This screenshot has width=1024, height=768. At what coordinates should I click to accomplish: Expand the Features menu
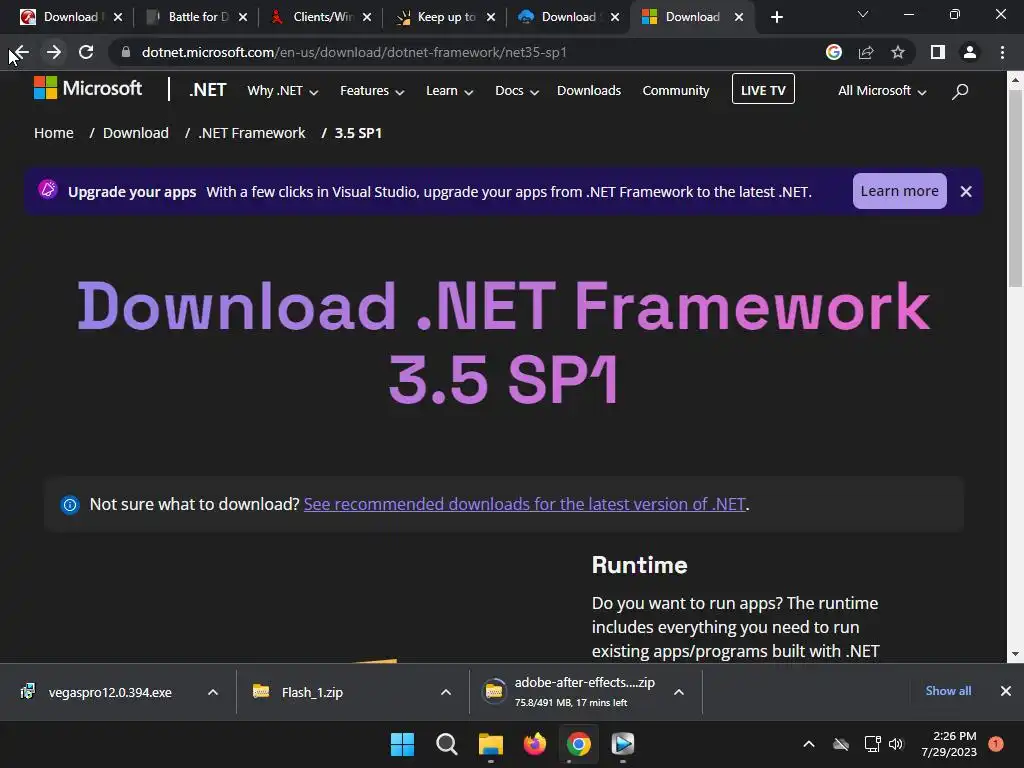(x=372, y=91)
